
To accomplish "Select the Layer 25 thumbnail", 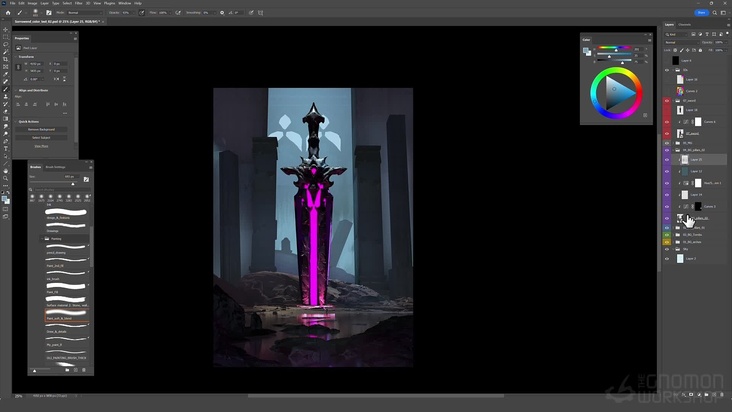I will pyautogui.click(x=684, y=160).
